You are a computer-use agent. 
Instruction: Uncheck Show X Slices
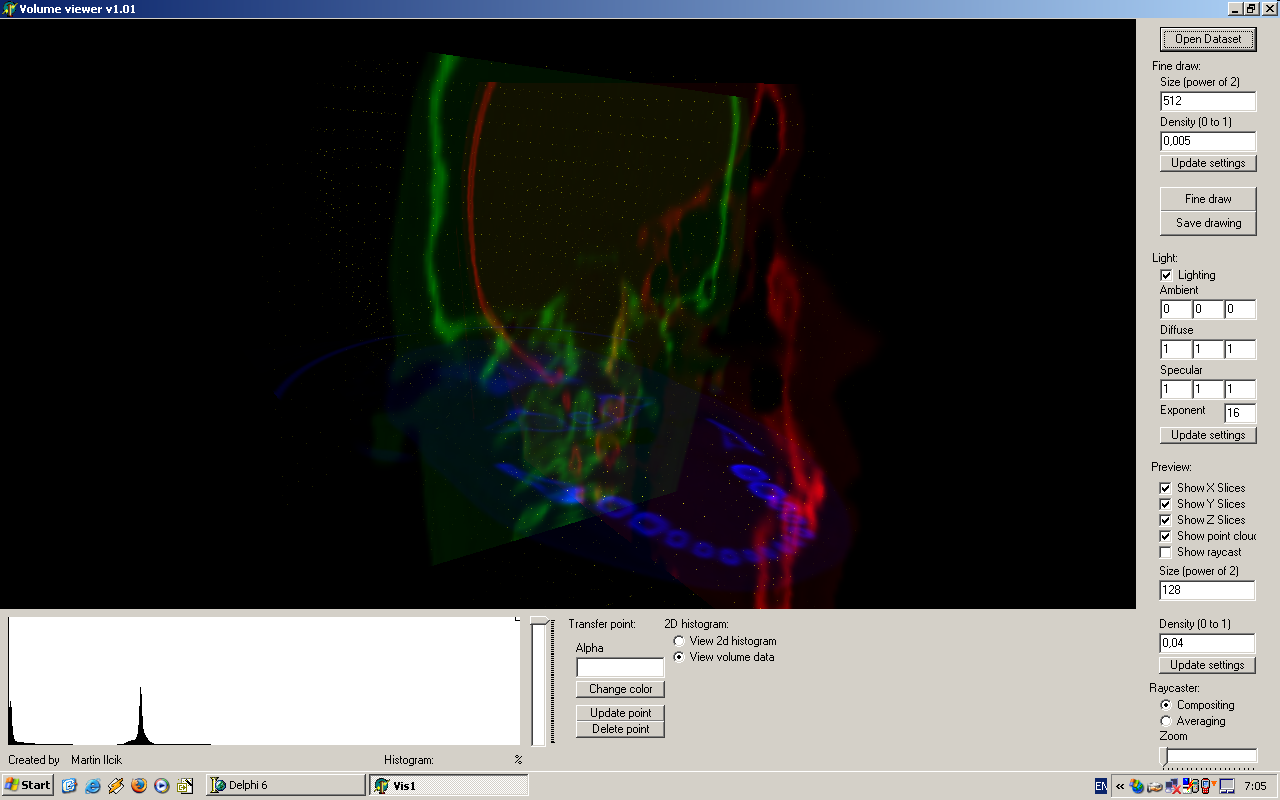[1166, 488]
